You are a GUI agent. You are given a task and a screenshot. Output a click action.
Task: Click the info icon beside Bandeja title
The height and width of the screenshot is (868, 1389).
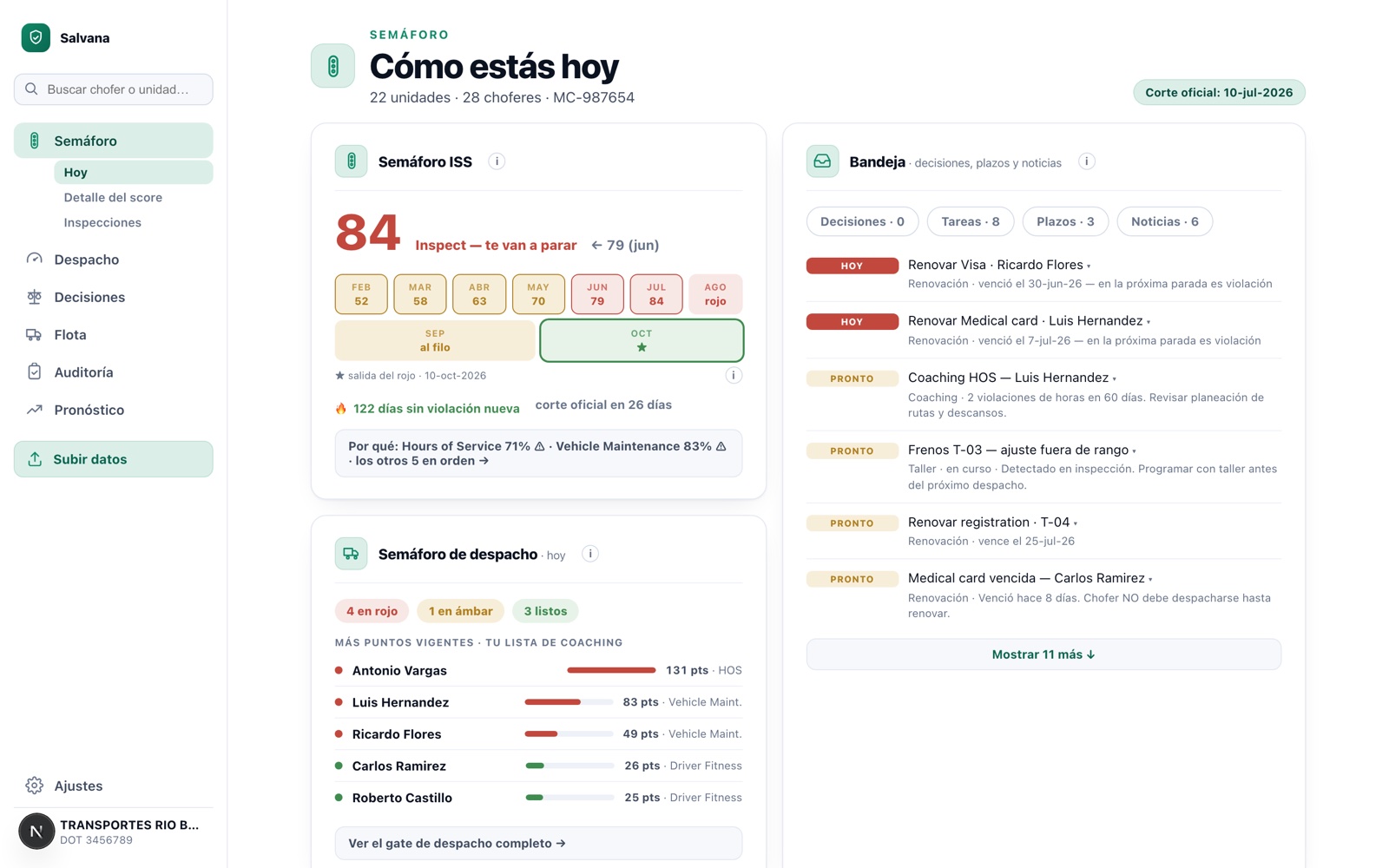coord(1086,161)
